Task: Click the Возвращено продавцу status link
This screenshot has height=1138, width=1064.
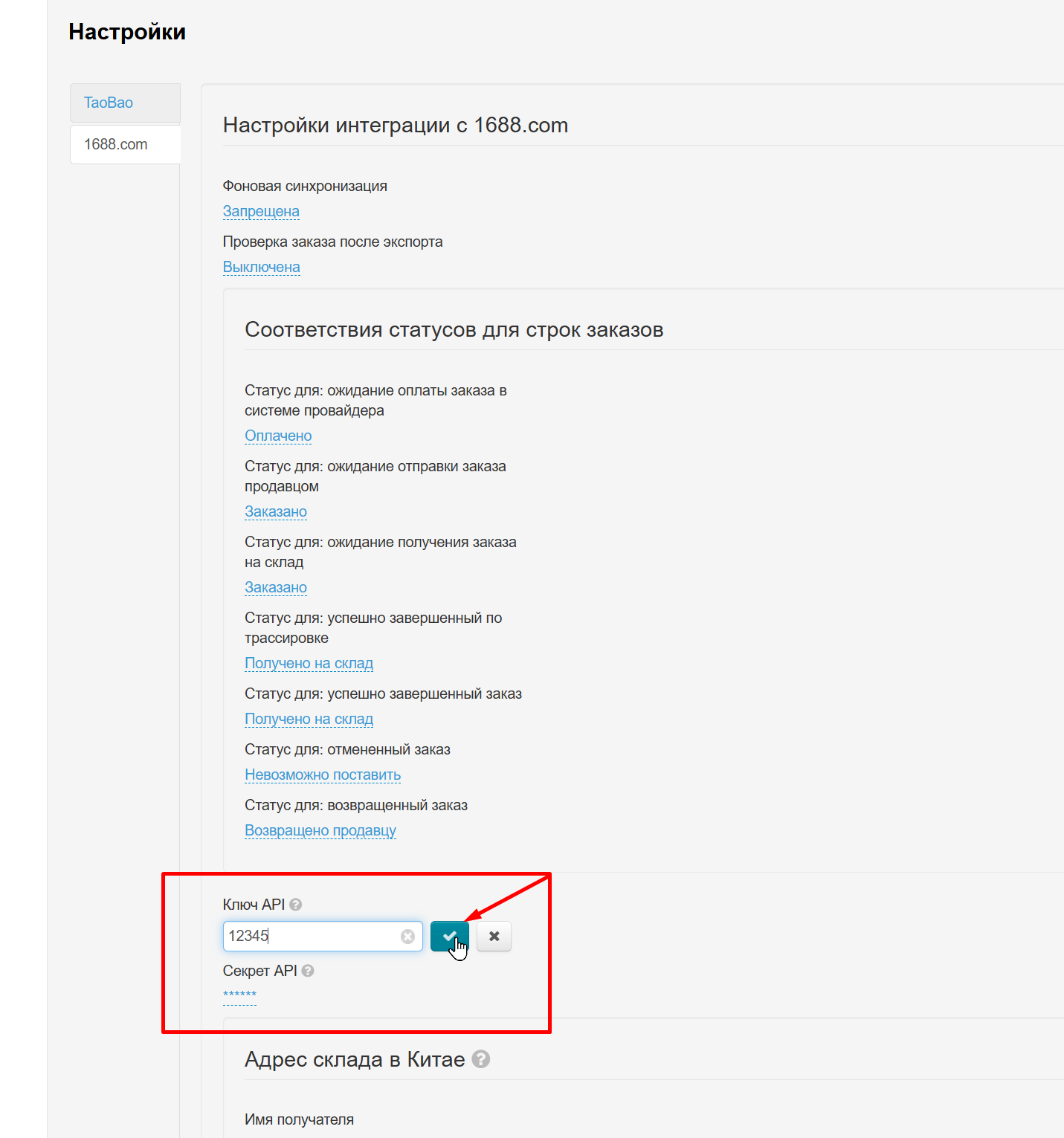Action: [x=320, y=830]
